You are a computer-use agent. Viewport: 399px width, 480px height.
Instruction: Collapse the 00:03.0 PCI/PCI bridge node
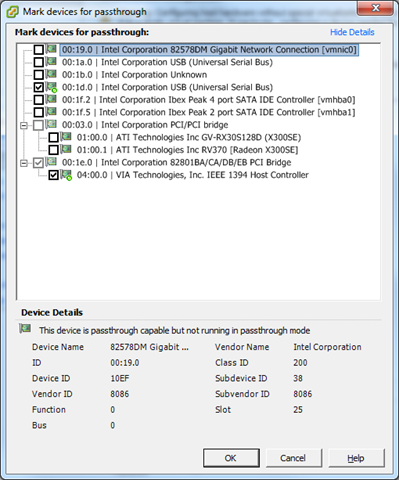pos(24,125)
